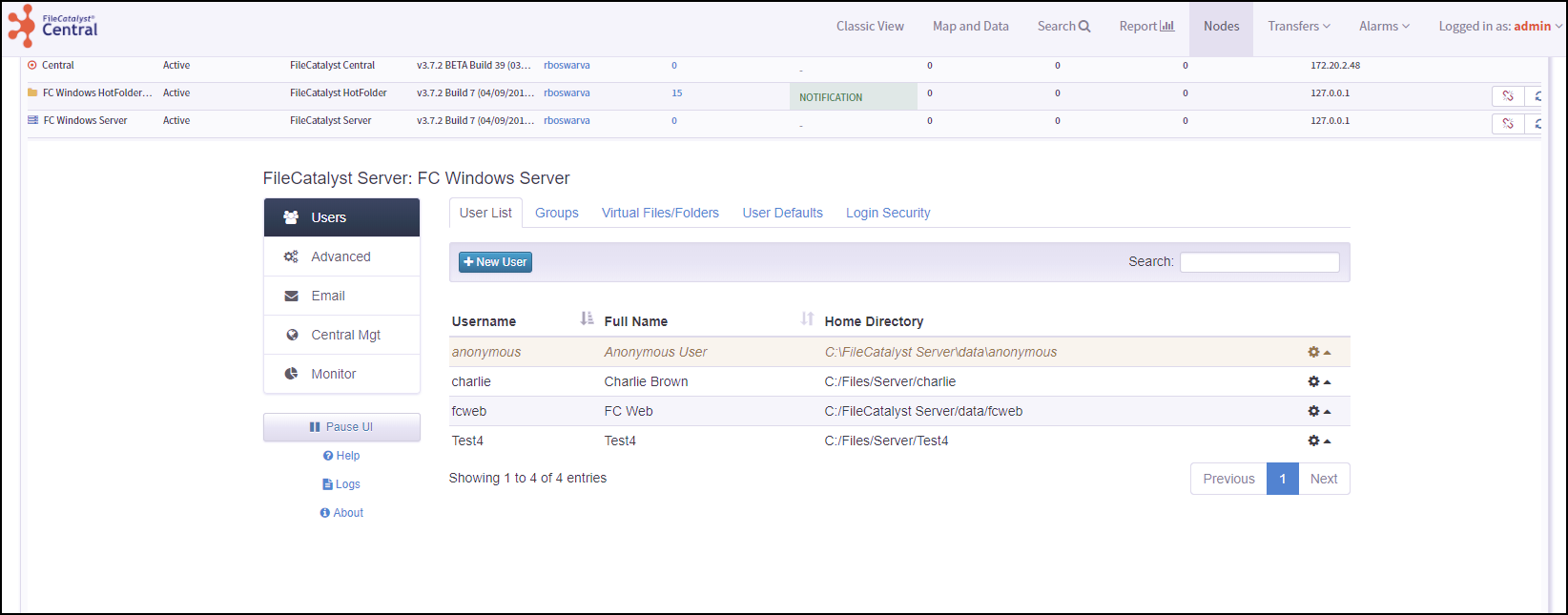Click the C:/FileCatalyst Server/data/fcweb directory cell
This screenshot has height=615, width=1568.
(x=923, y=411)
